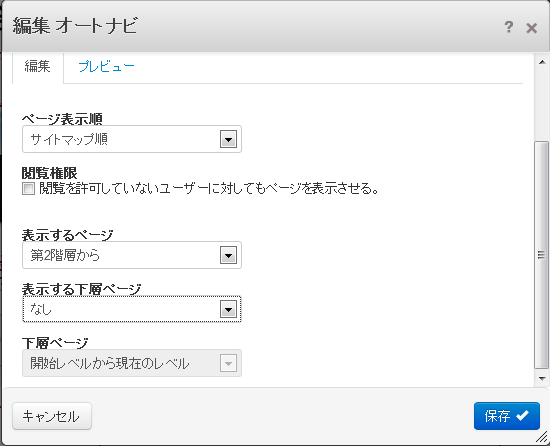550x446 pixels.
Task: Click the 保存 button
Action: (x=507, y=416)
